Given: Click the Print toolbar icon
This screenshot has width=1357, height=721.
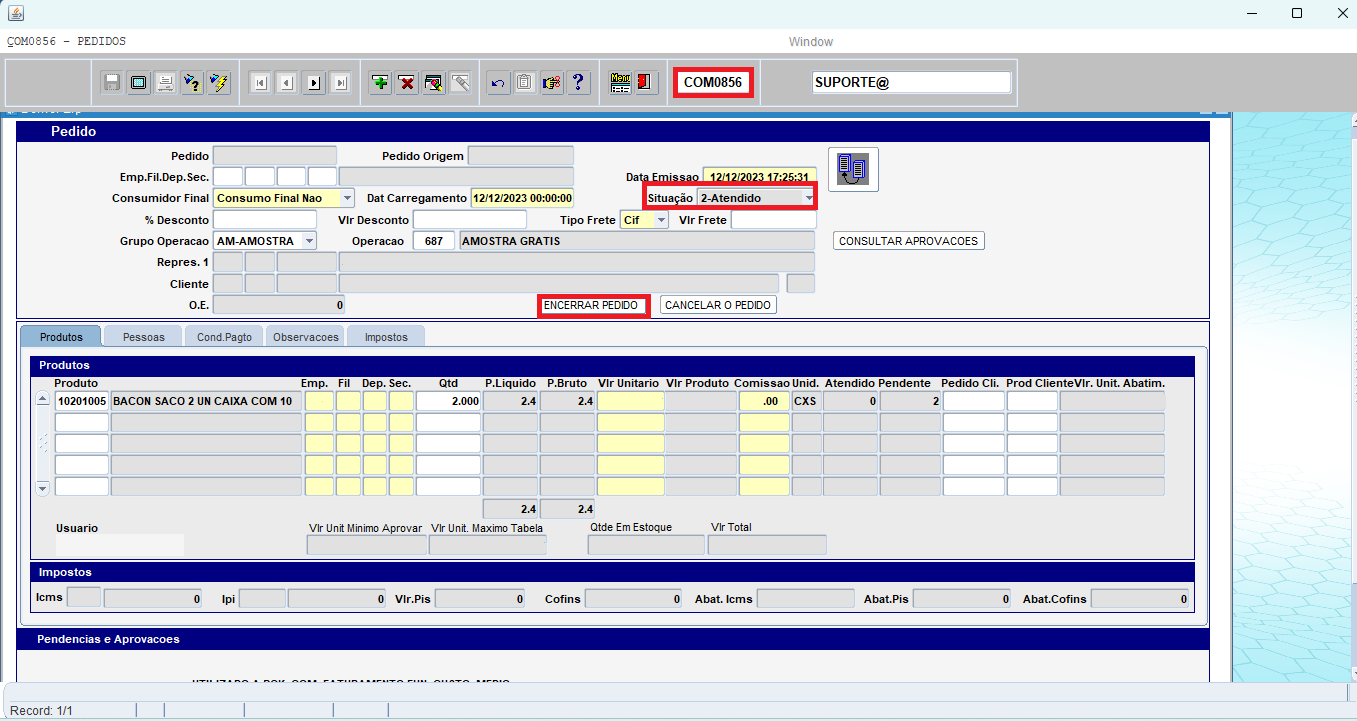Looking at the screenshot, I should tap(166, 83).
